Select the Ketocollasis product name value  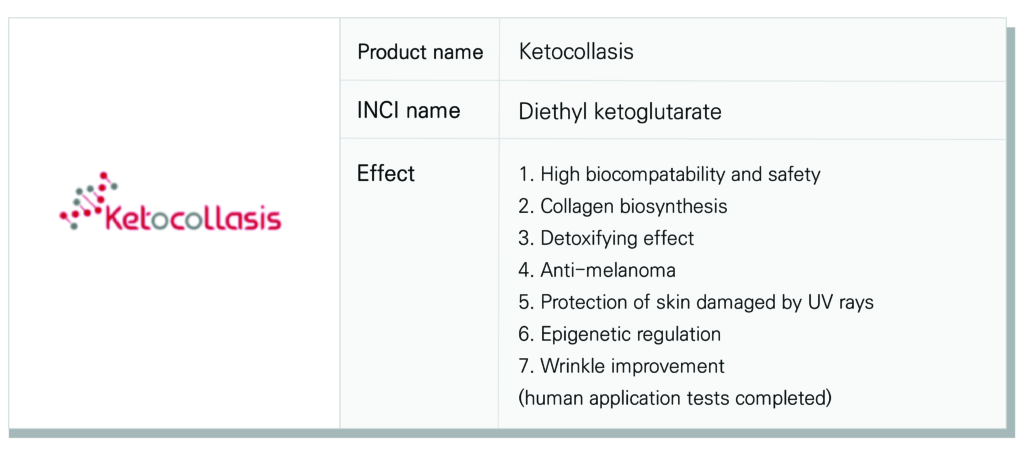pos(576,52)
